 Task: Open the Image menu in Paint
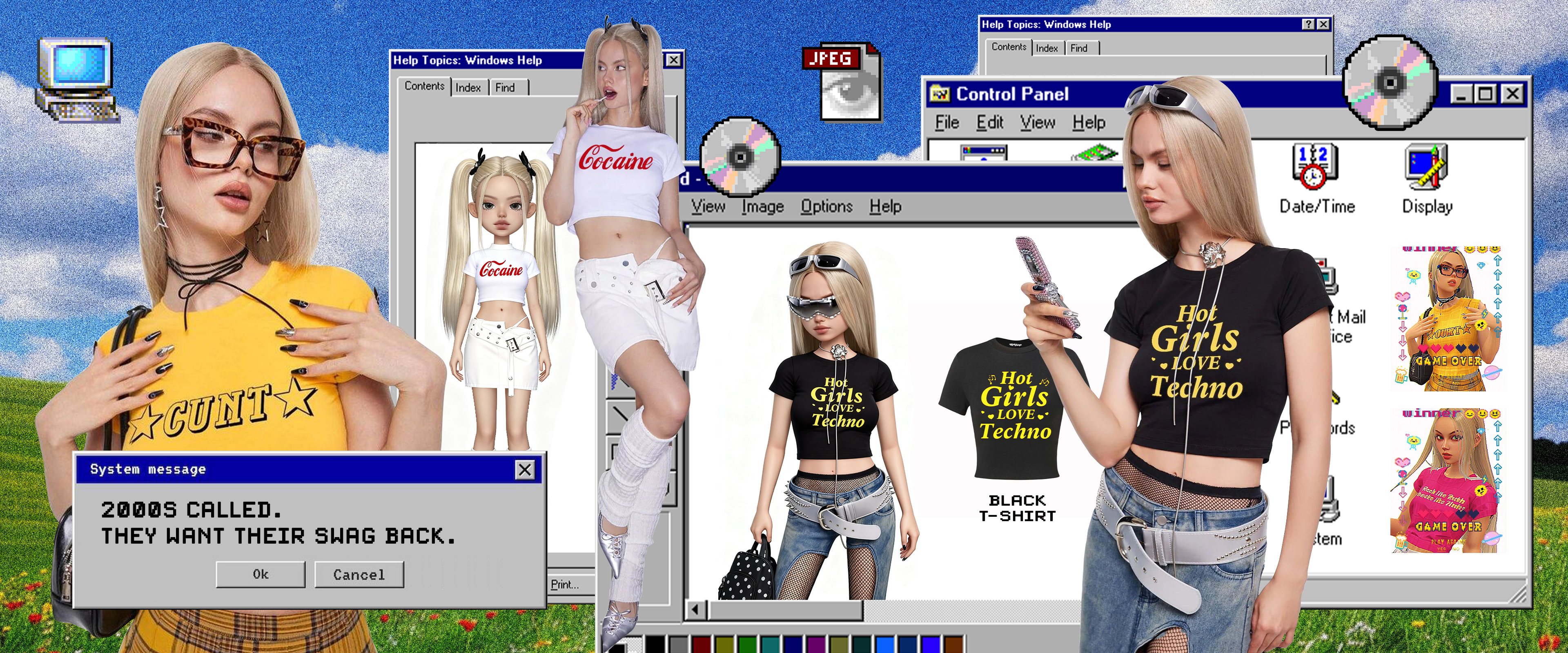tap(762, 207)
